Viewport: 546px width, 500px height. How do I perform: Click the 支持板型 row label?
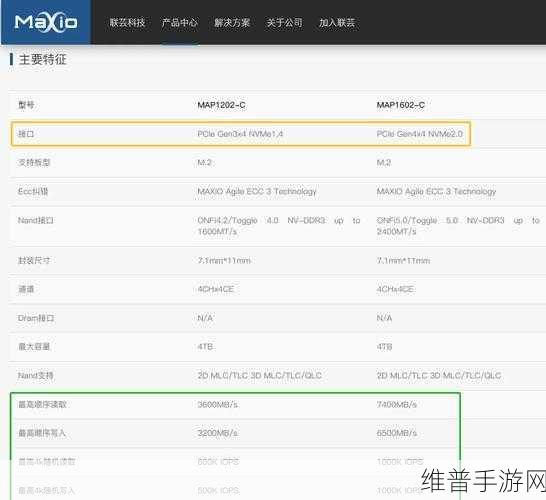pos(34,163)
